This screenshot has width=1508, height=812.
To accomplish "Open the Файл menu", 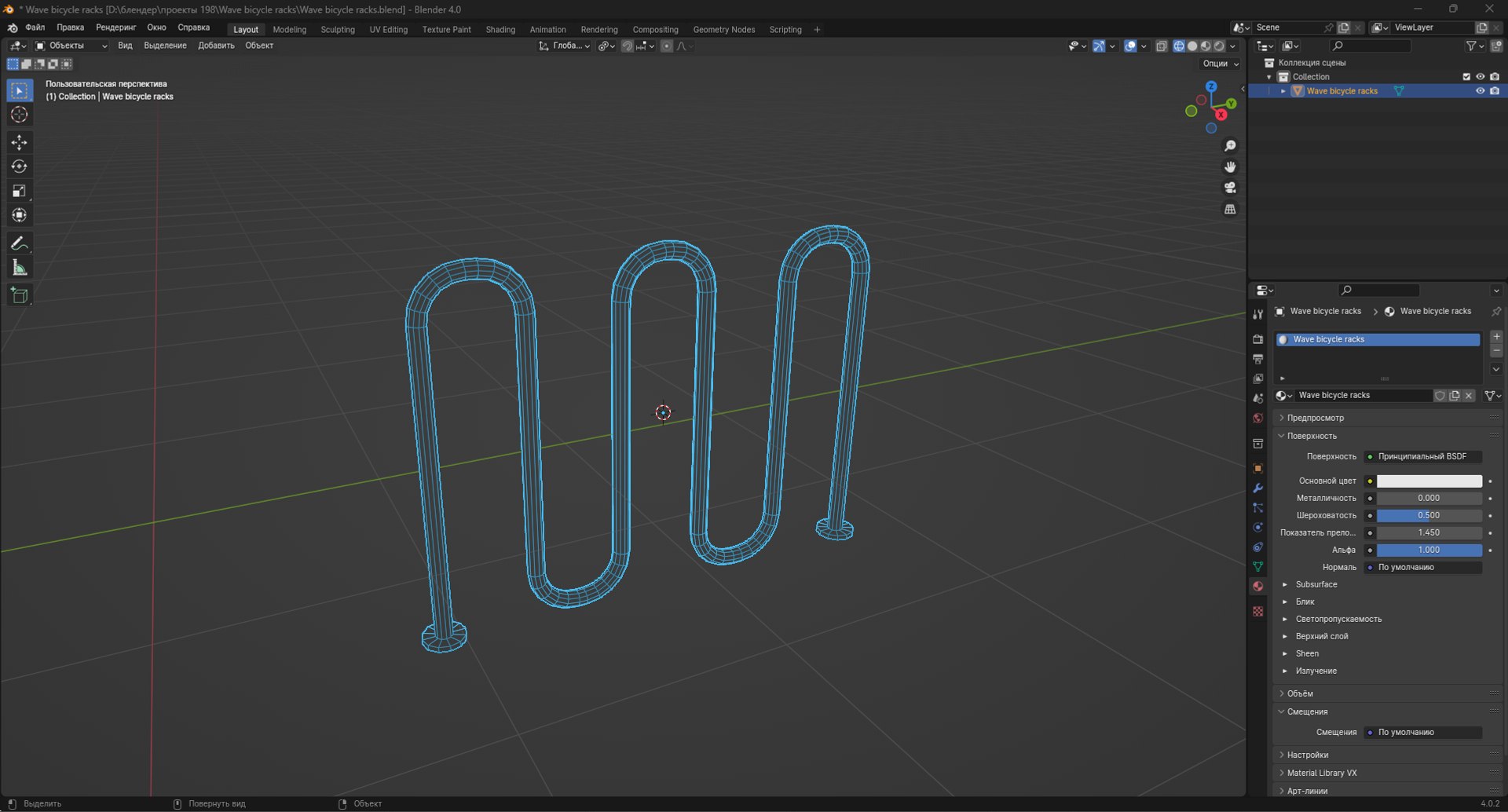I will 35,27.
